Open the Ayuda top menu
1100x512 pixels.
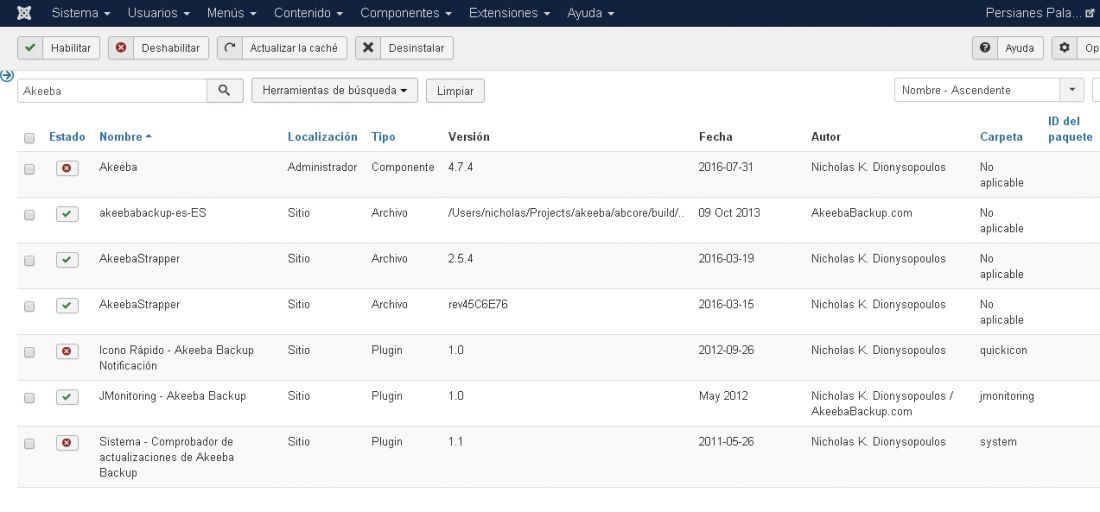[591, 13]
